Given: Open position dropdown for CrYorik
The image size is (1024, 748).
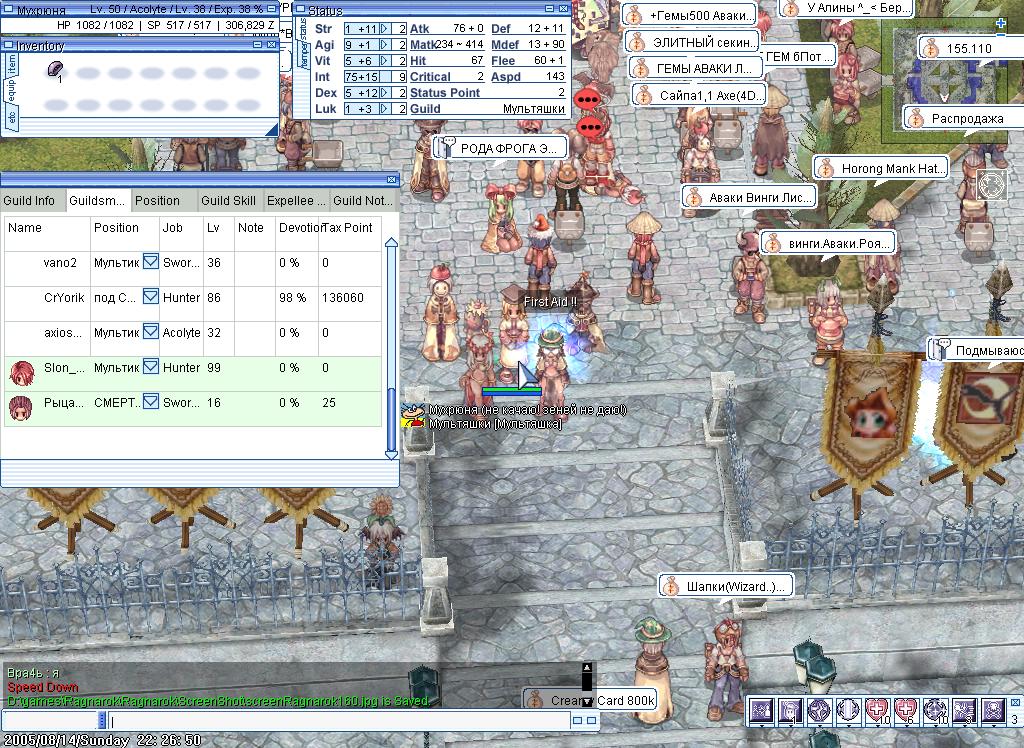Looking at the screenshot, I should coord(151,296).
